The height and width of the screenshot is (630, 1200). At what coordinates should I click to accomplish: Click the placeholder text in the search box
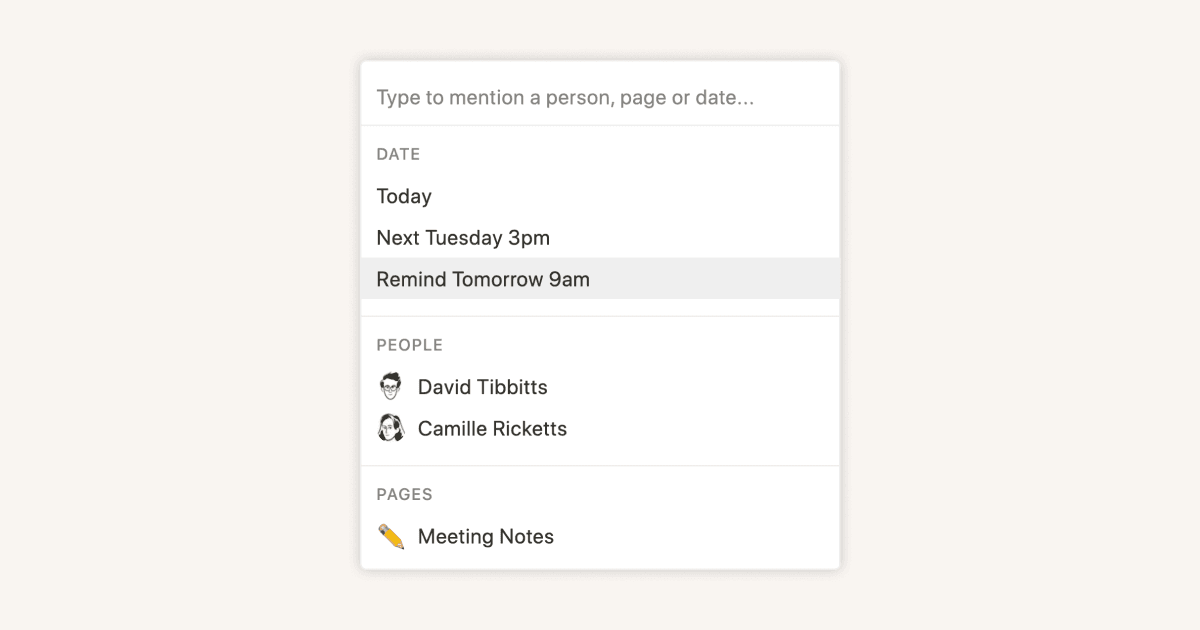click(x=566, y=97)
